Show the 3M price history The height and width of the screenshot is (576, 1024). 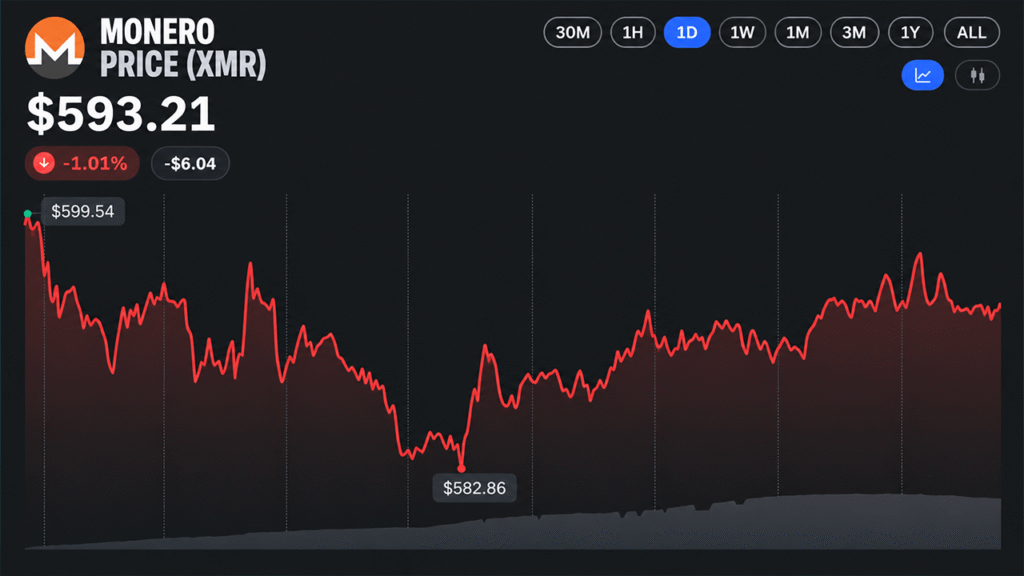854,33
